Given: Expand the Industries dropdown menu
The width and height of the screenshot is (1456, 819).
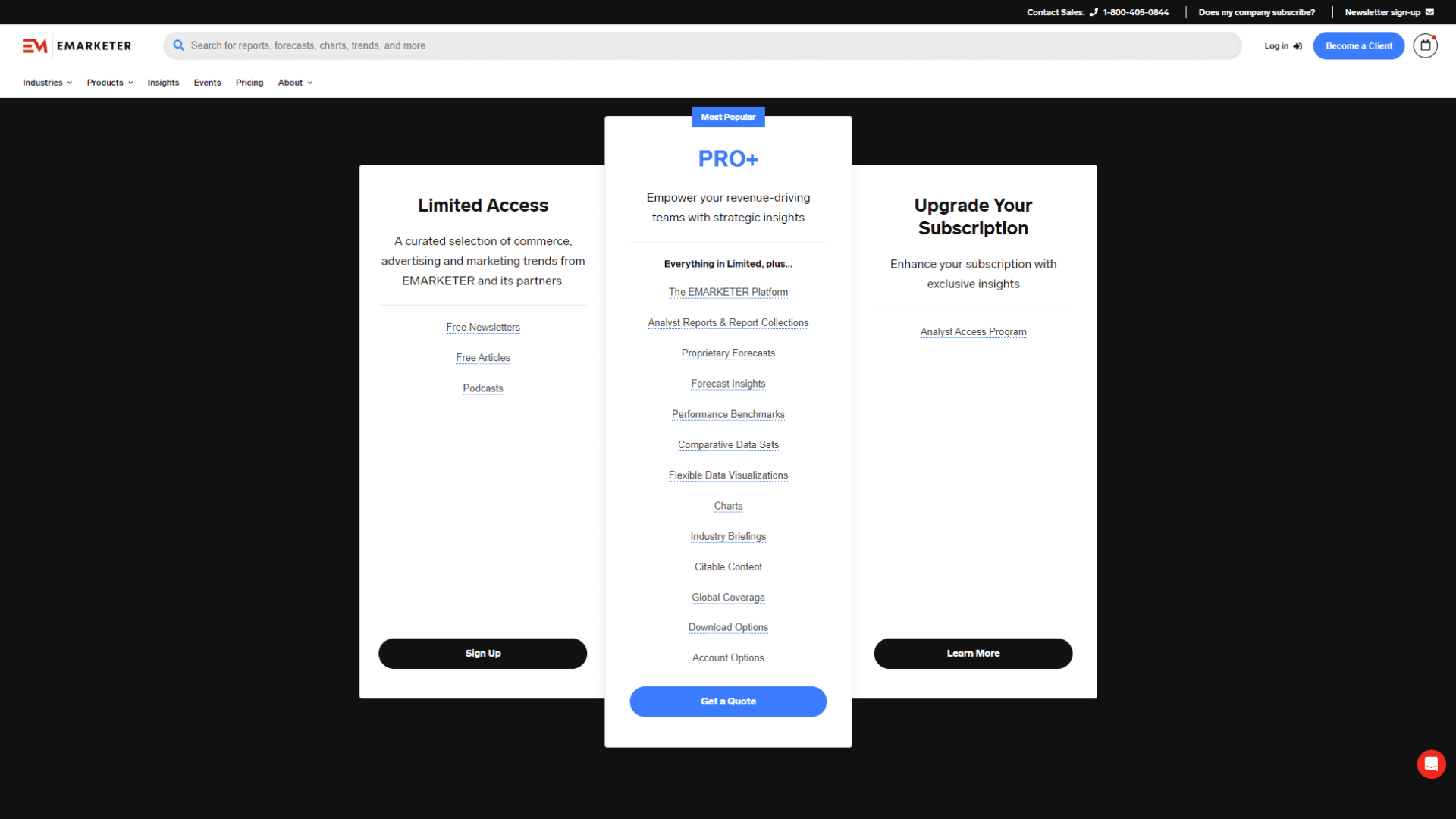Looking at the screenshot, I should (47, 82).
